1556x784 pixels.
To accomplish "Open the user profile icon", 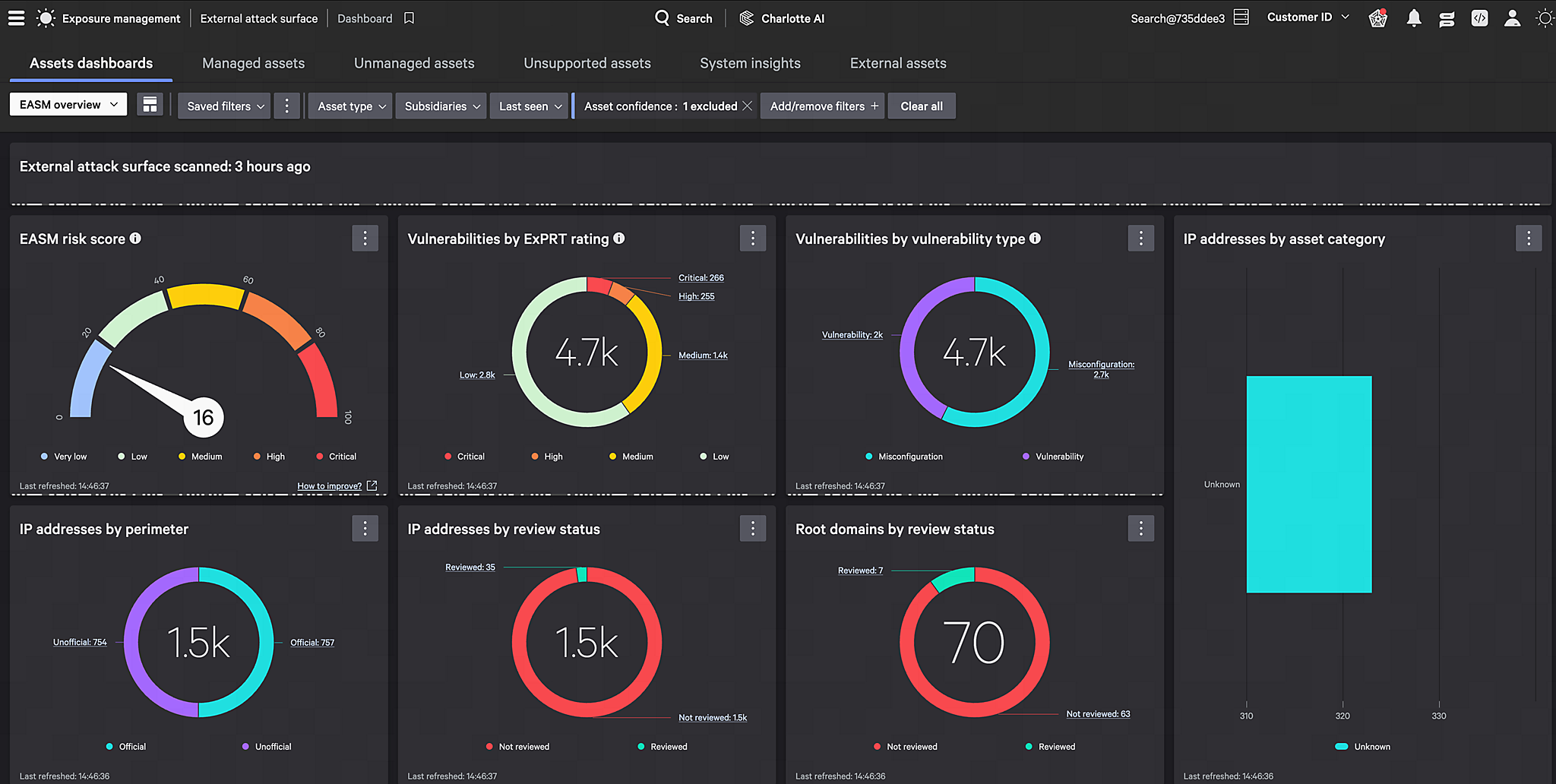I will 1512,18.
